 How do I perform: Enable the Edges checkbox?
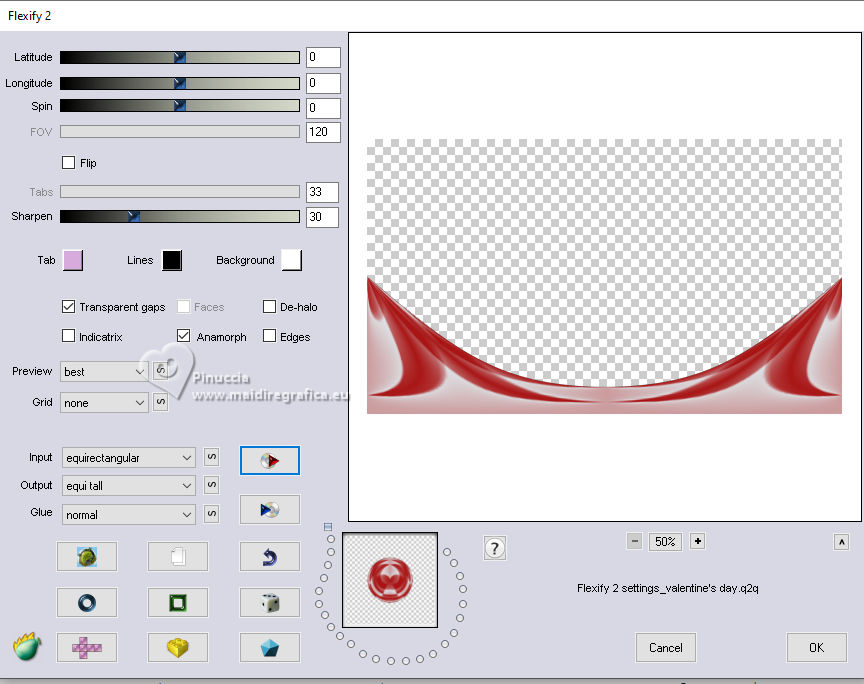(x=269, y=336)
